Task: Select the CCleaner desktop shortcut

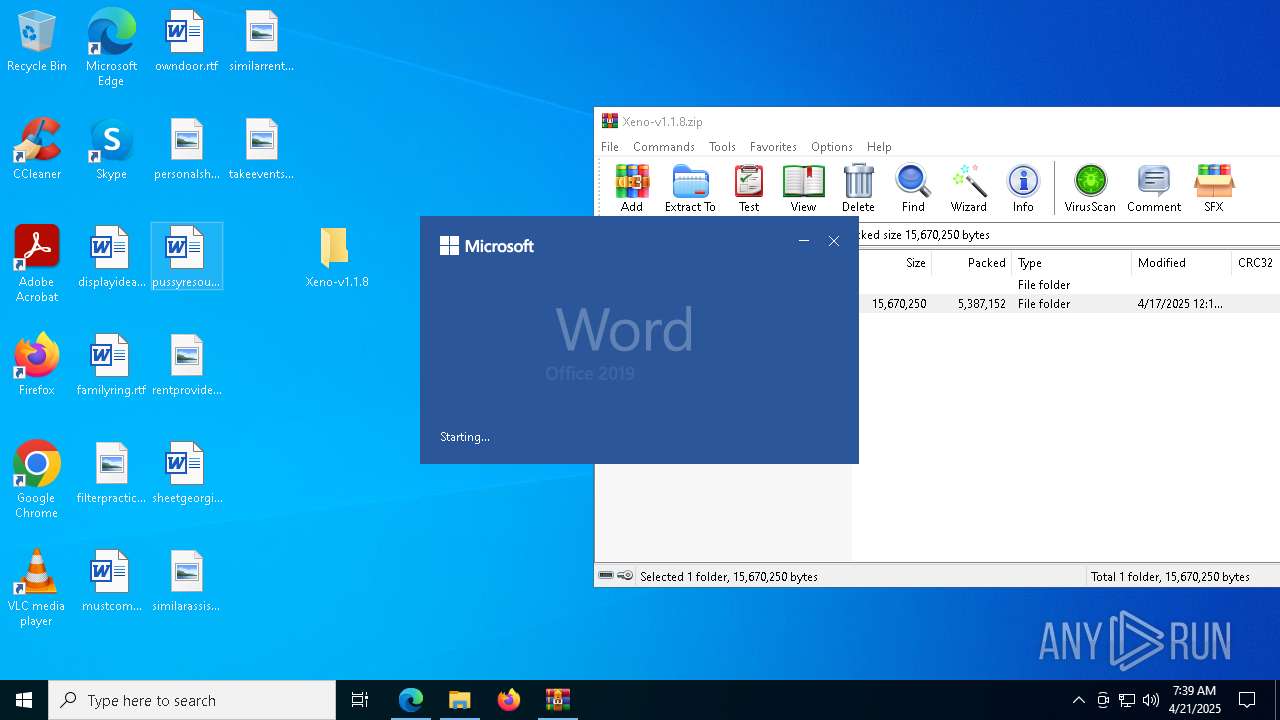Action: (x=37, y=150)
